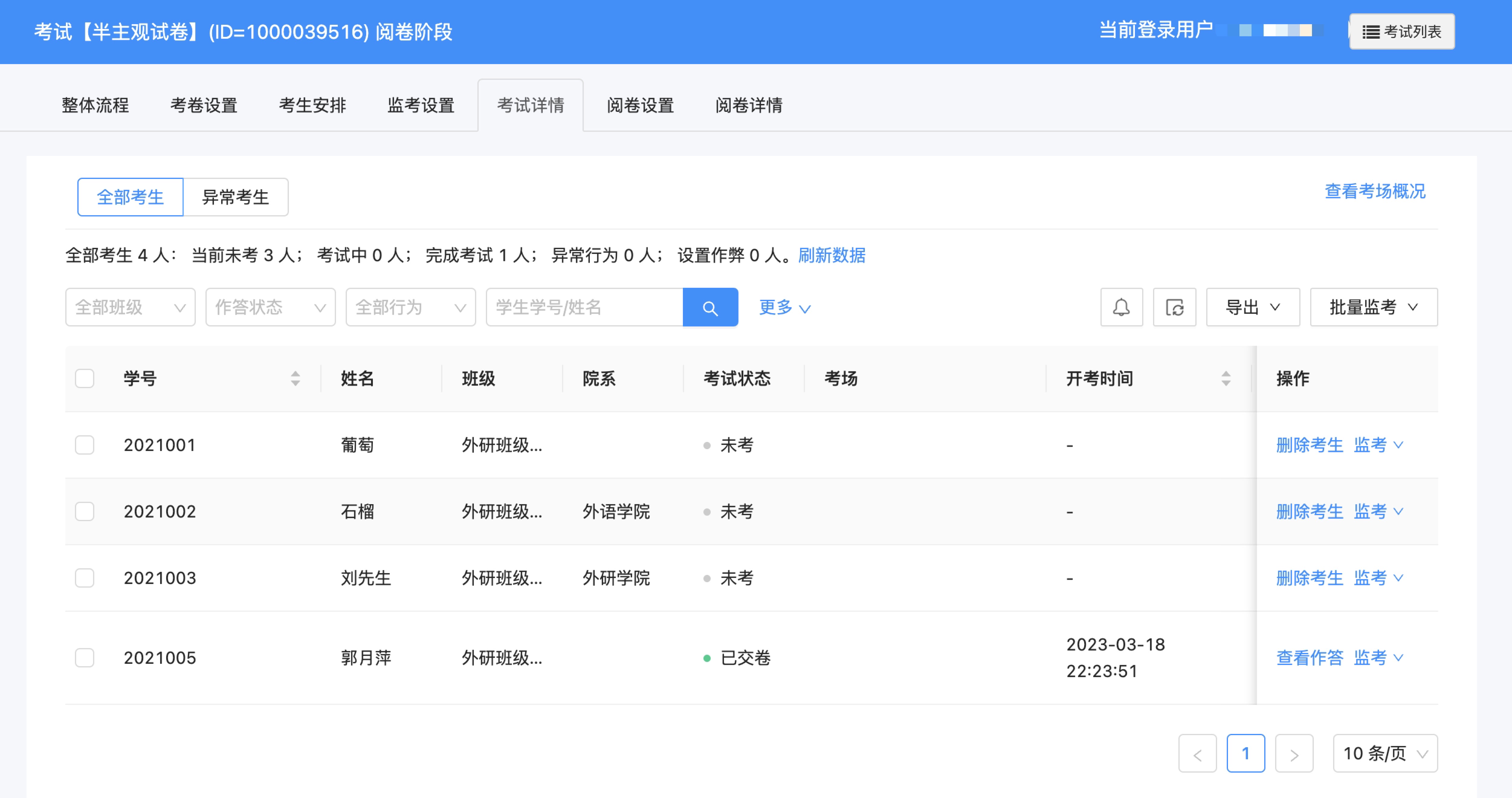Viewport: 1512px width, 798px height.
Task: Click the blue search magnifier button
Action: pyautogui.click(x=710, y=307)
